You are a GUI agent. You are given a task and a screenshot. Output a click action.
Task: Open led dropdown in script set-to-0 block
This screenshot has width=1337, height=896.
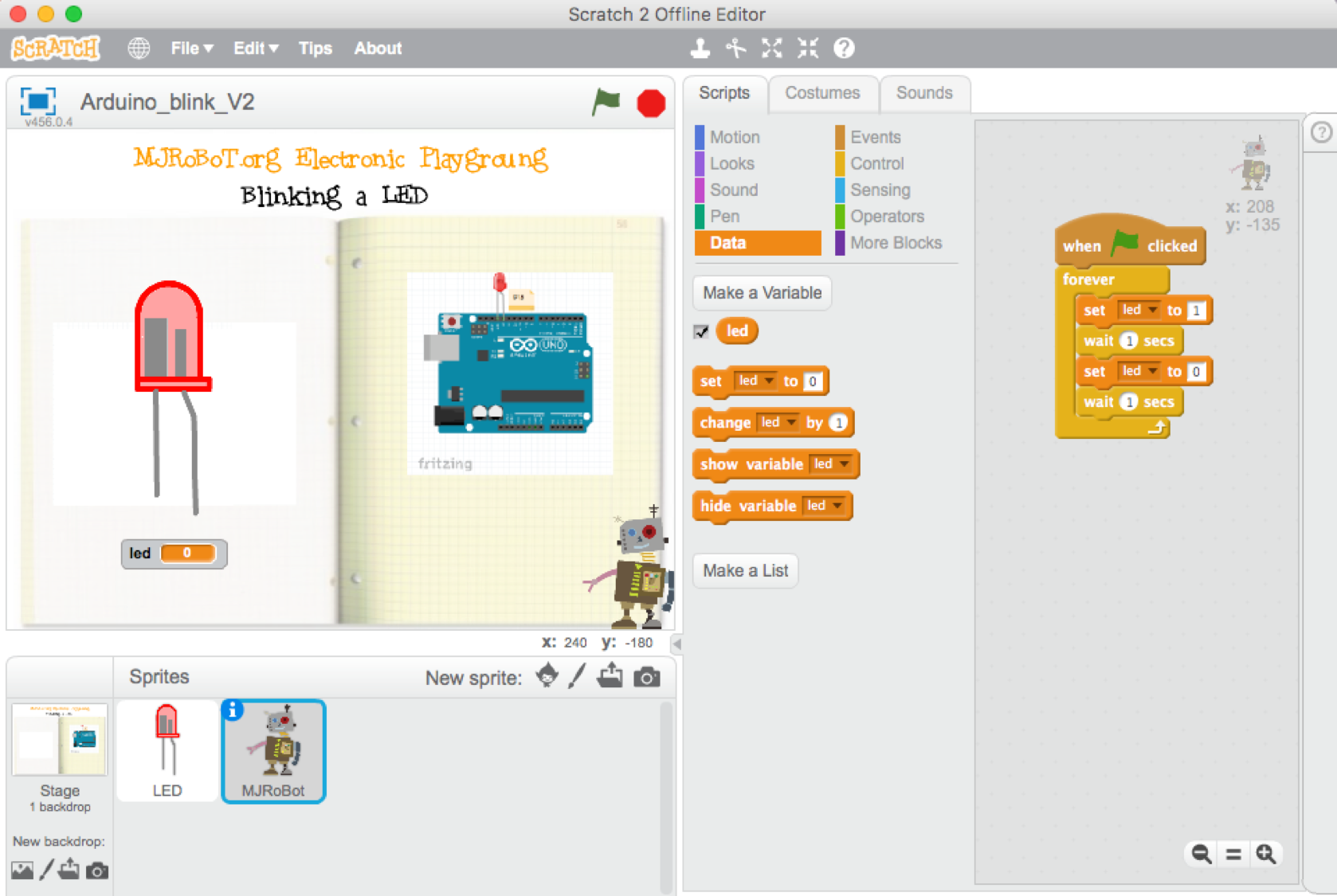click(x=1139, y=370)
